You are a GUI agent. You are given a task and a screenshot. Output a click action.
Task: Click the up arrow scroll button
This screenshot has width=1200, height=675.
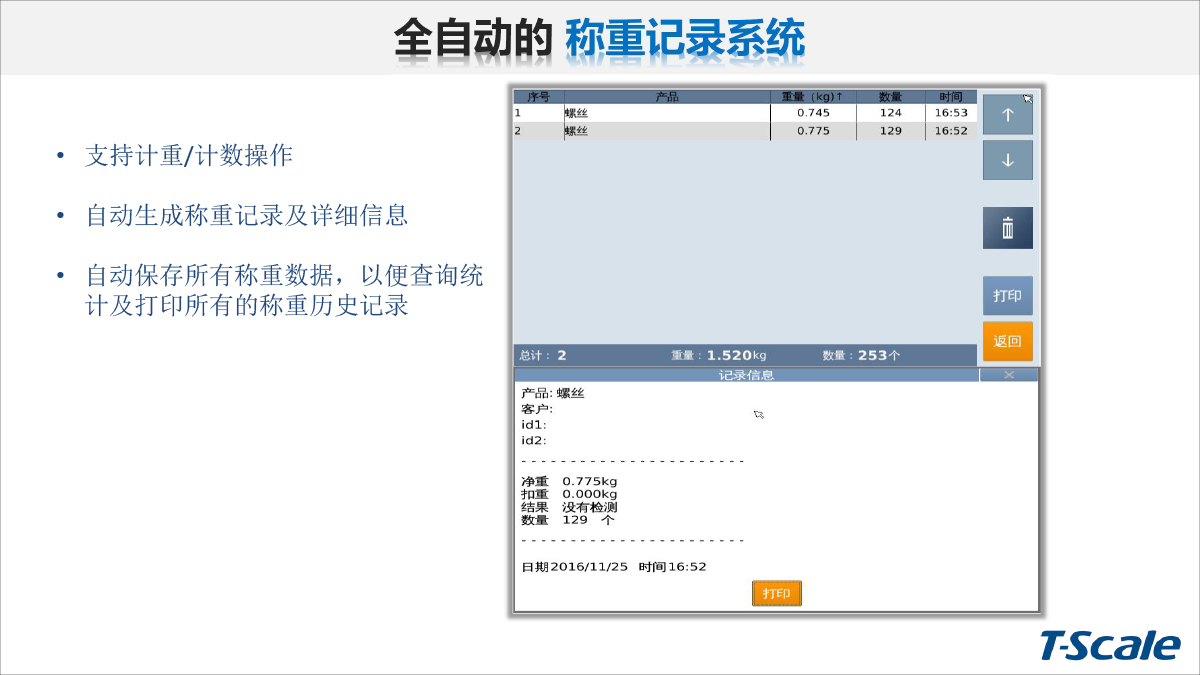1007,115
